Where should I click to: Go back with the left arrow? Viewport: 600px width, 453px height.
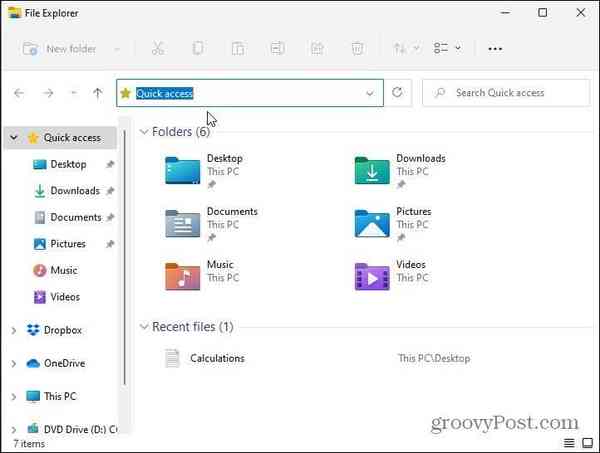[19, 93]
